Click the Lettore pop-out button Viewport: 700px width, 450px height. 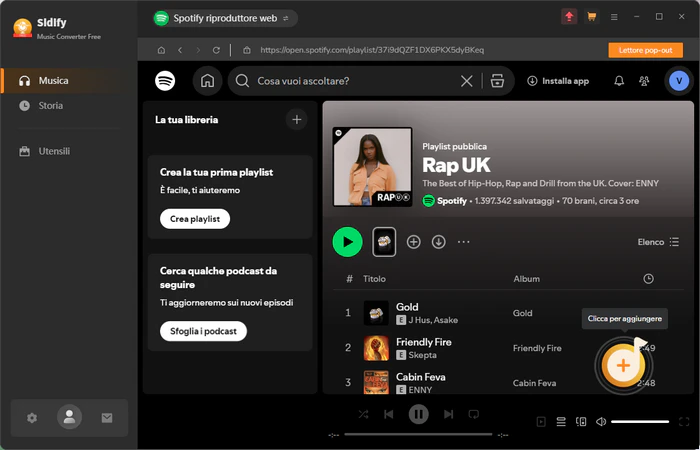pos(646,50)
